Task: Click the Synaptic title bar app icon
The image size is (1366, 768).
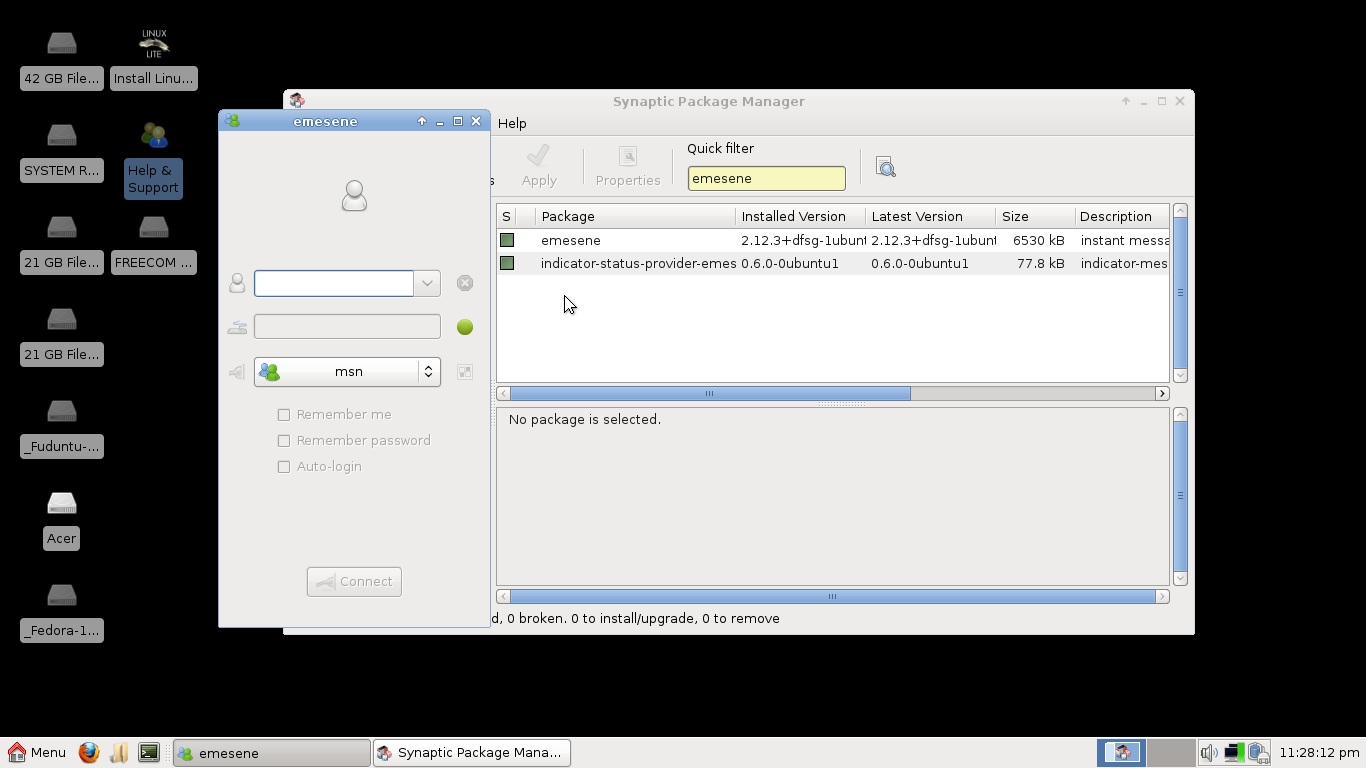Action: click(297, 101)
